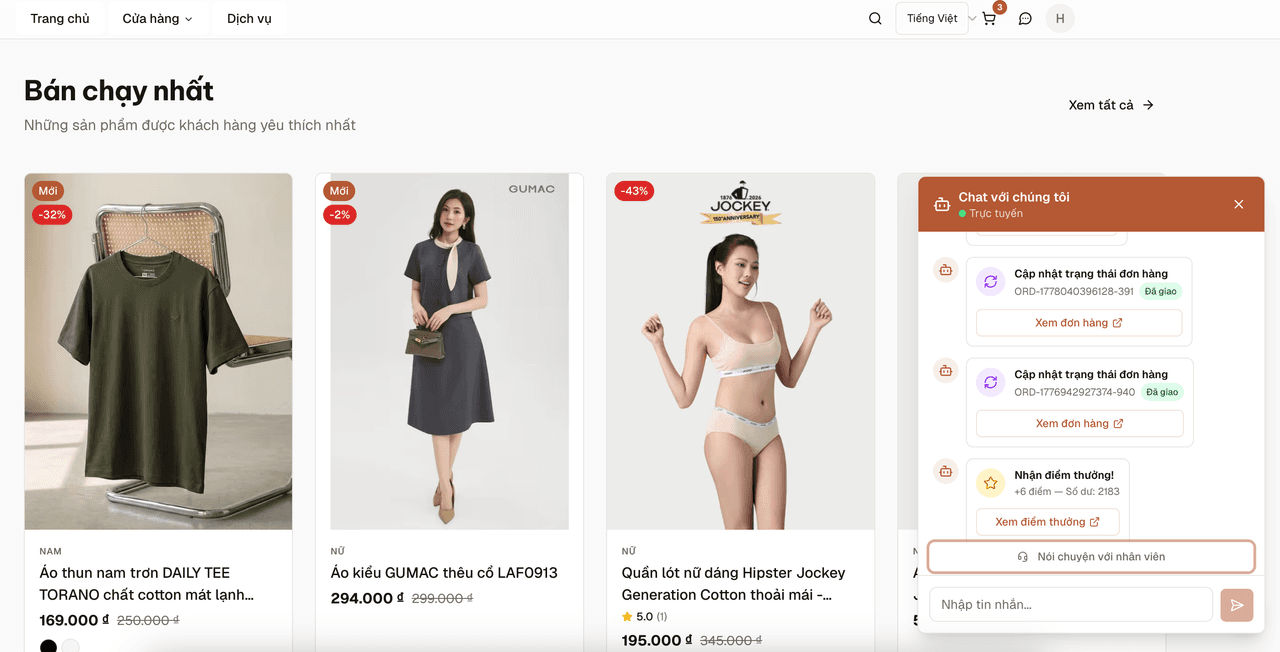The image size is (1280, 652).
Task: Open the Dịch vụ menu item
Action: tap(249, 18)
